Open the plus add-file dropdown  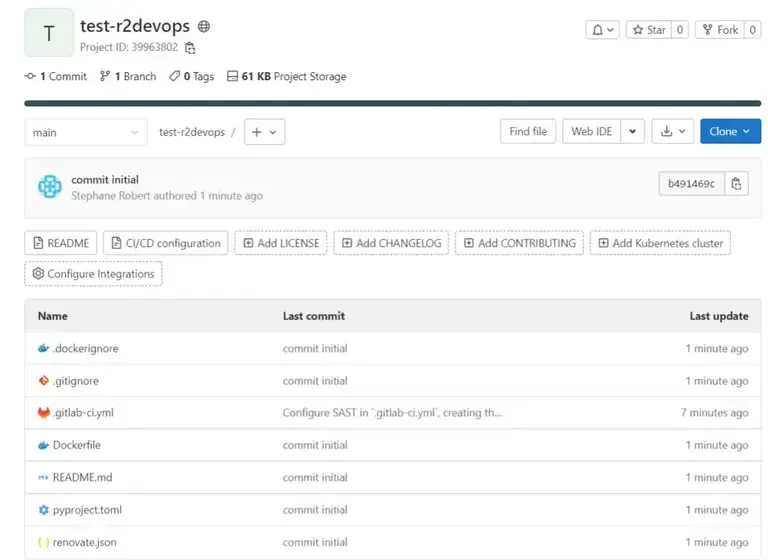pyautogui.click(x=264, y=132)
